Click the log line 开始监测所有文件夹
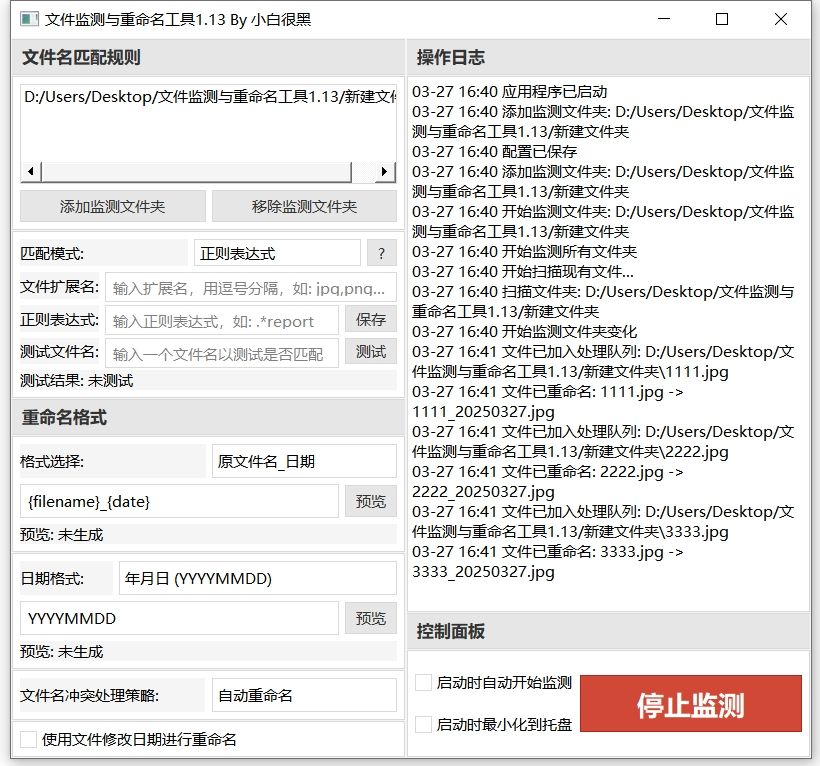 525,251
